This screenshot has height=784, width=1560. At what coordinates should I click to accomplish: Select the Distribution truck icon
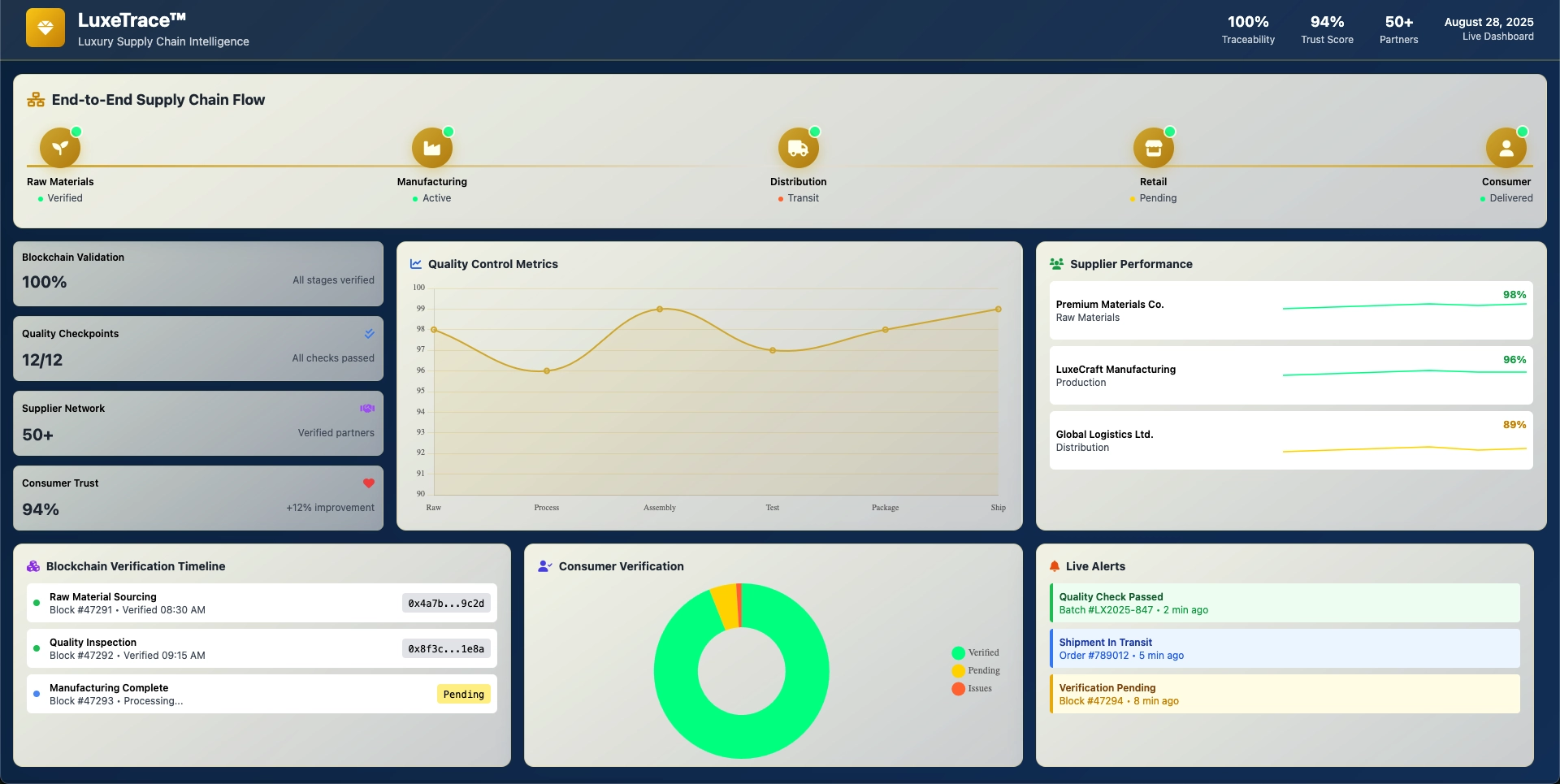797,147
